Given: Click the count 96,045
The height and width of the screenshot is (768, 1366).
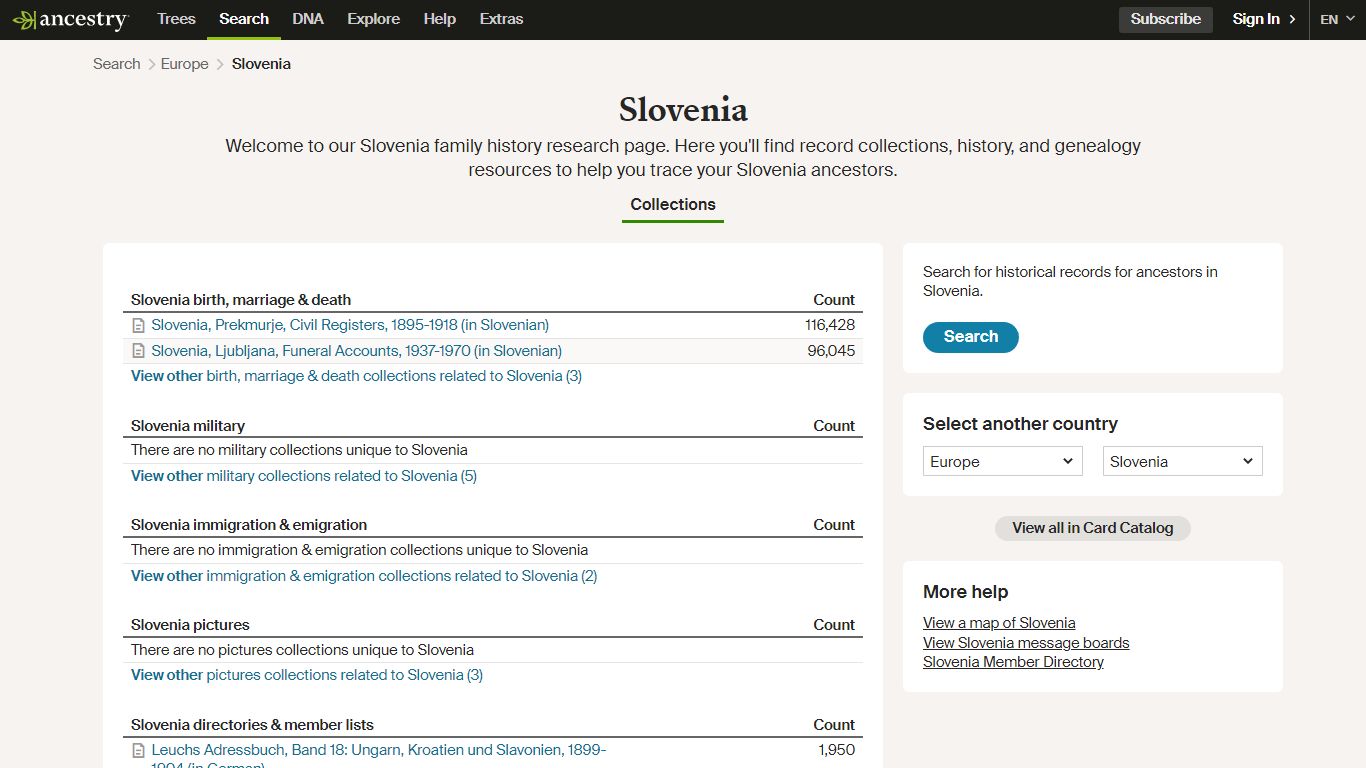Looking at the screenshot, I should 831,351.
